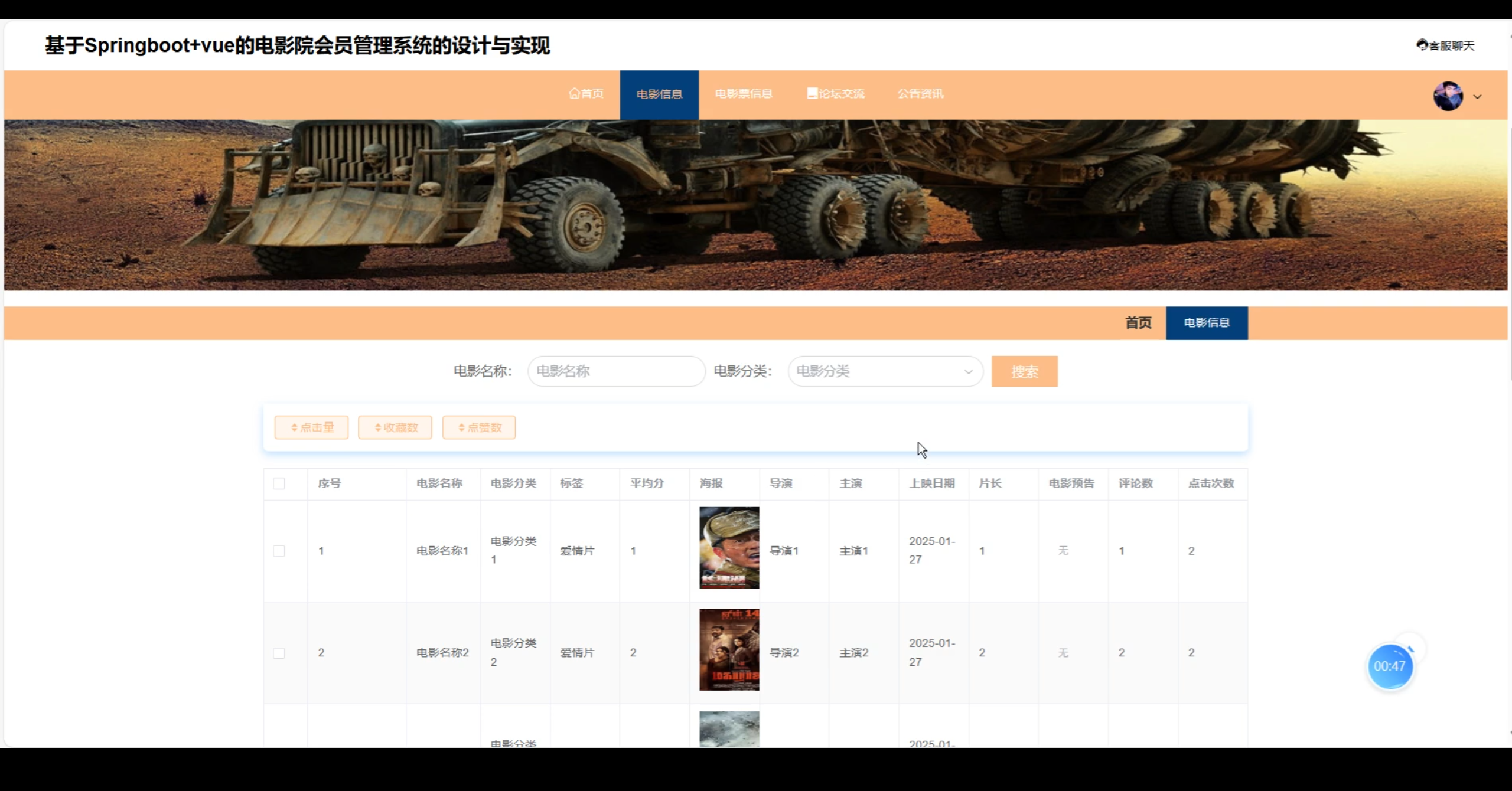Screen dimensions: 1512x791
Task: Click the 00:47 floating timer bubble
Action: [x=1390, y=666]
